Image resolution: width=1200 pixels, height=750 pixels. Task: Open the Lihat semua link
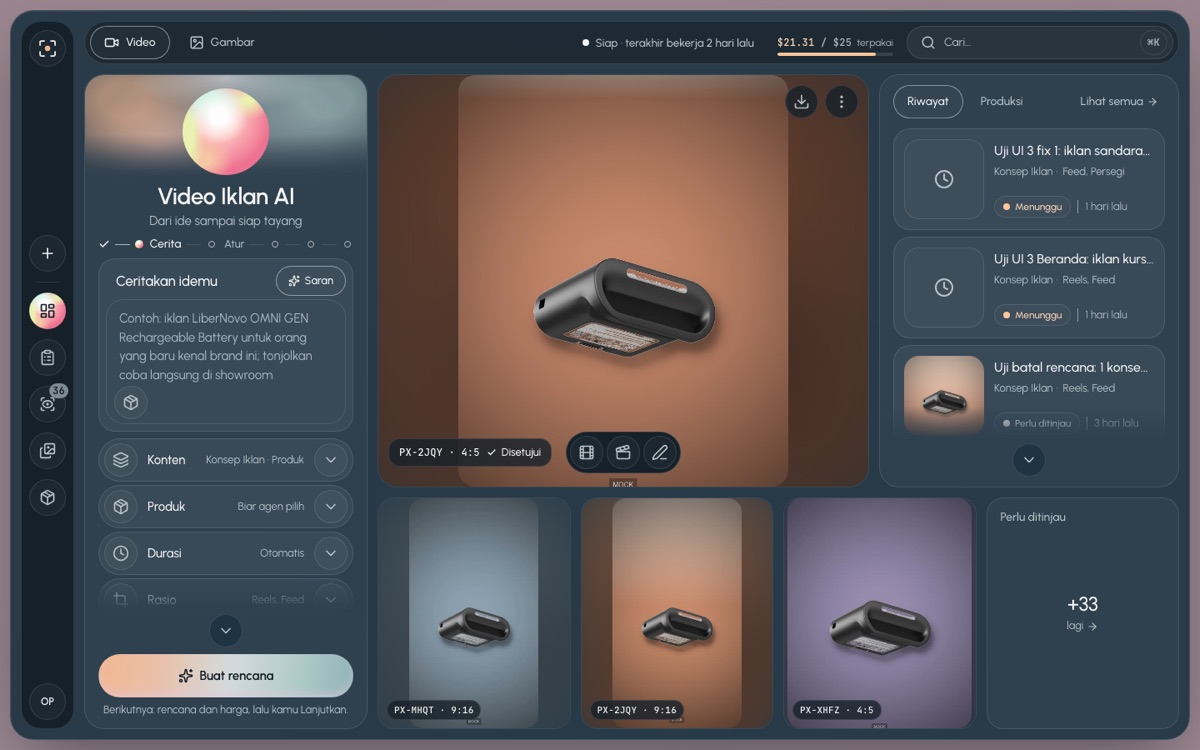pyautogui.click(x=1118, y=101)
